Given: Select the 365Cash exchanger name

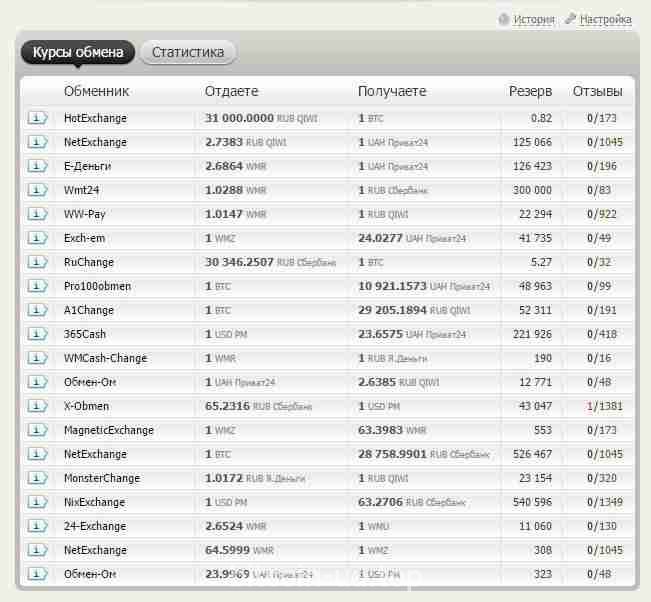Looking at the screenshot, I should coord(85,334).
